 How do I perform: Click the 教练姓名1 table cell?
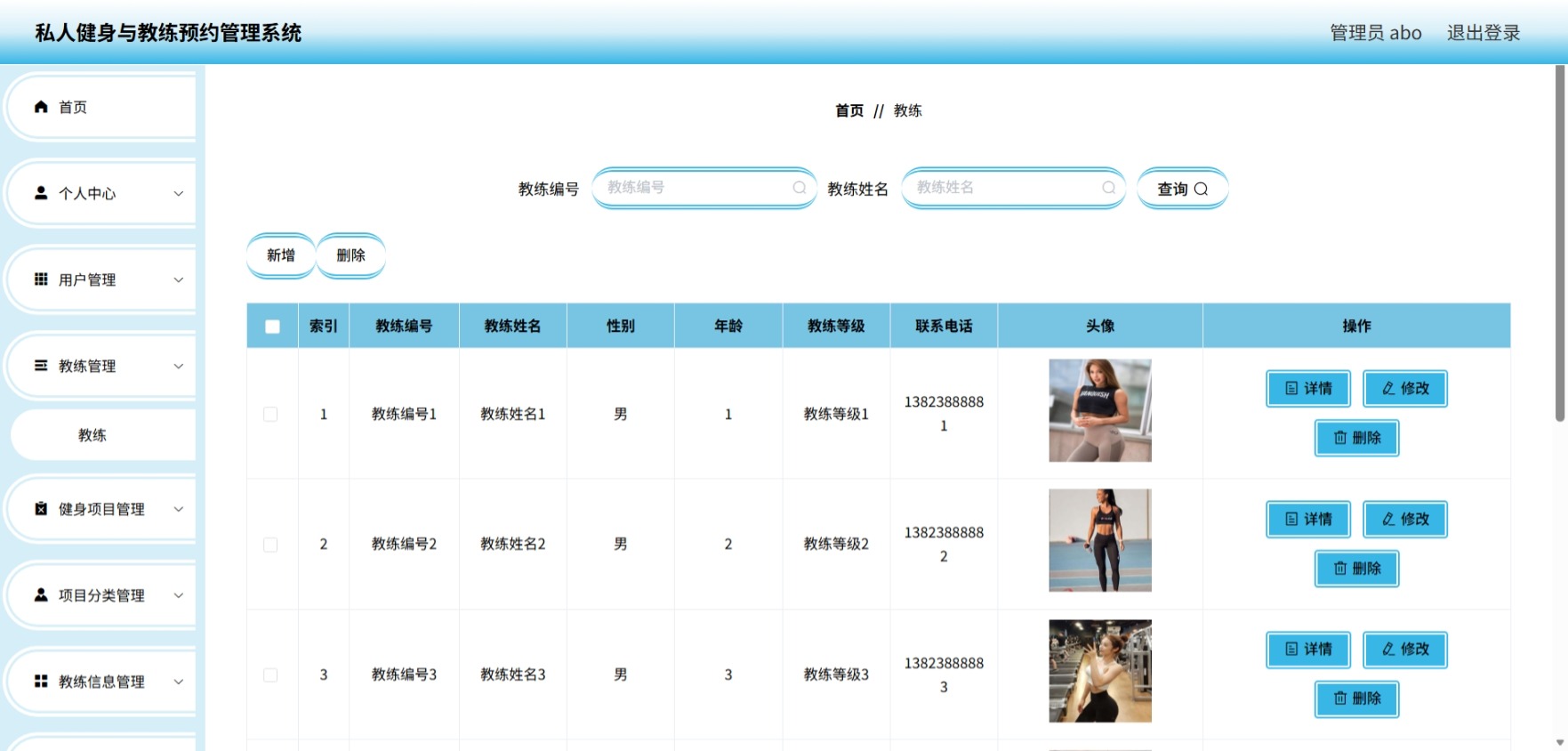point(512,414)
